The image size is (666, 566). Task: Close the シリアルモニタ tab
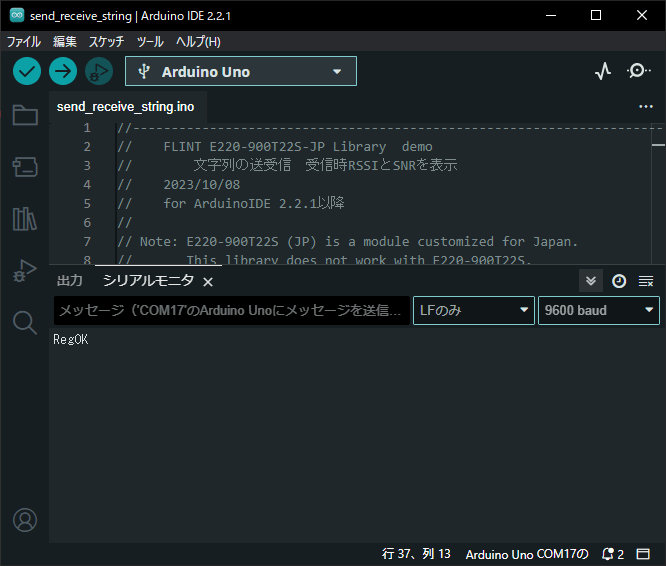pos(208,282)
